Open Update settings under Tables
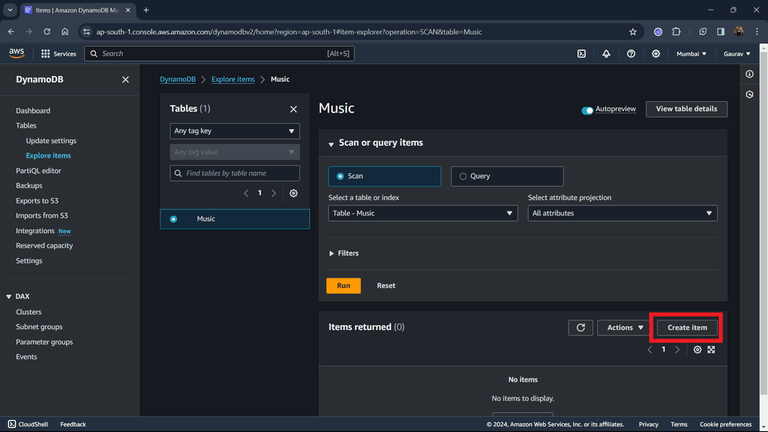768x432 pixels. tap(51, 141)
